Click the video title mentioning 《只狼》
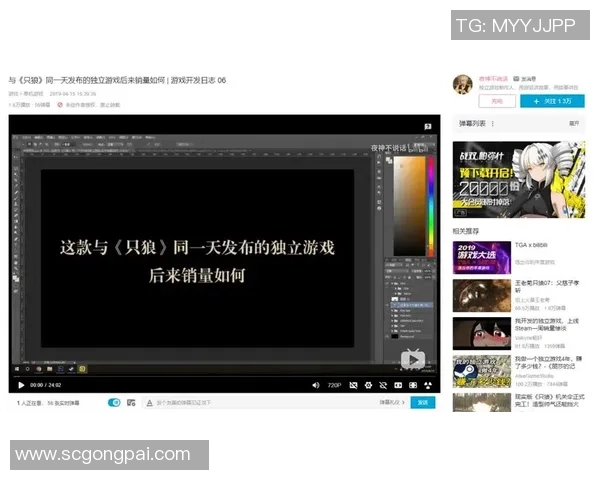 (x=117, y=80)
